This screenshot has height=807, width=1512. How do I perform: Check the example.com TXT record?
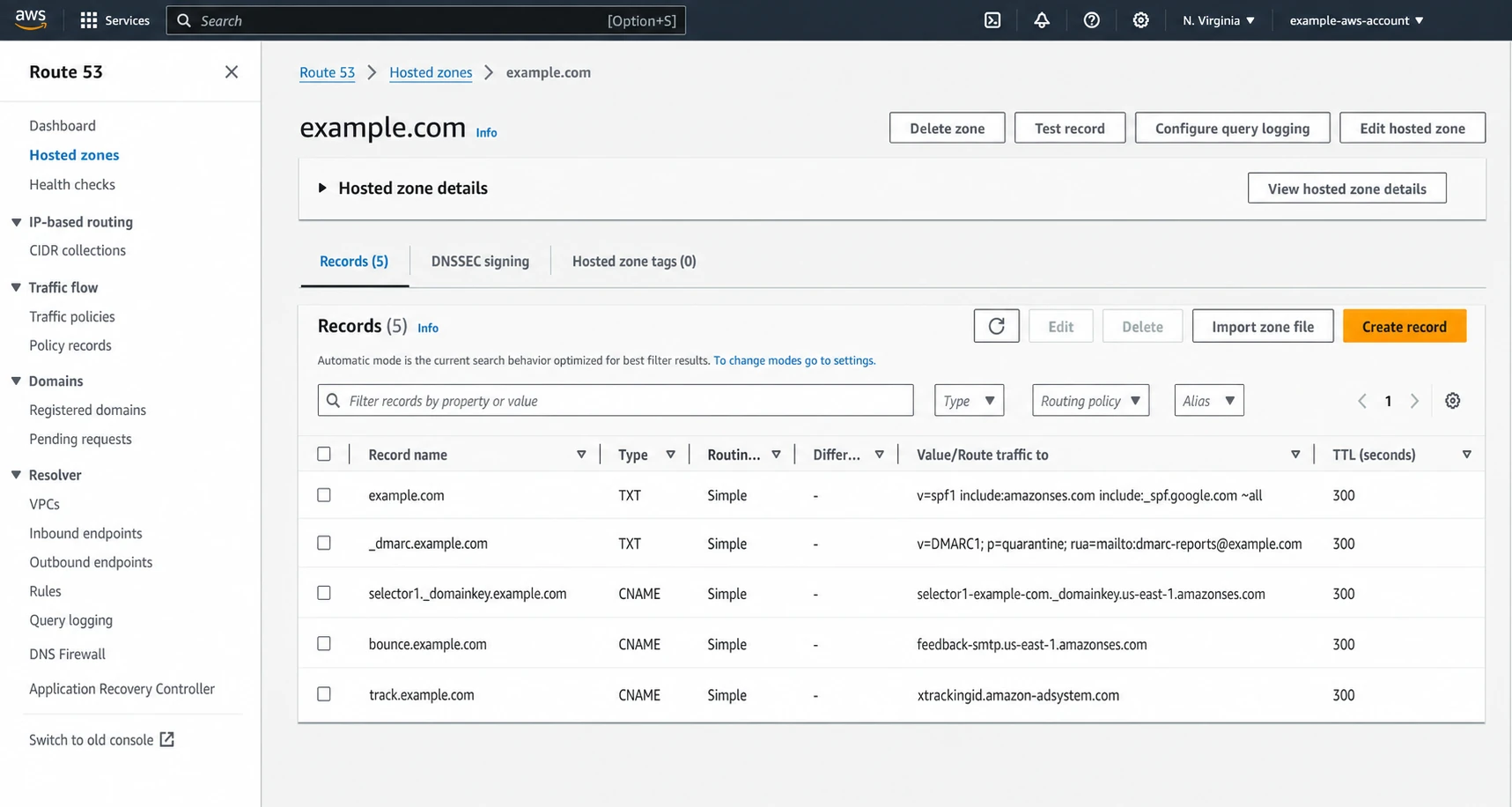pyautogui.click(x=324, y=495)
